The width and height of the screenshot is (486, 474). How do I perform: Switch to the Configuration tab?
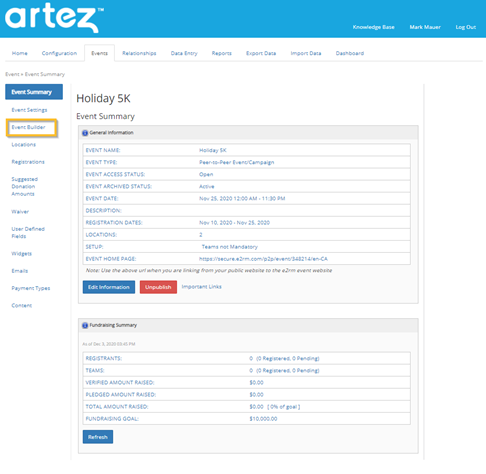59,53
